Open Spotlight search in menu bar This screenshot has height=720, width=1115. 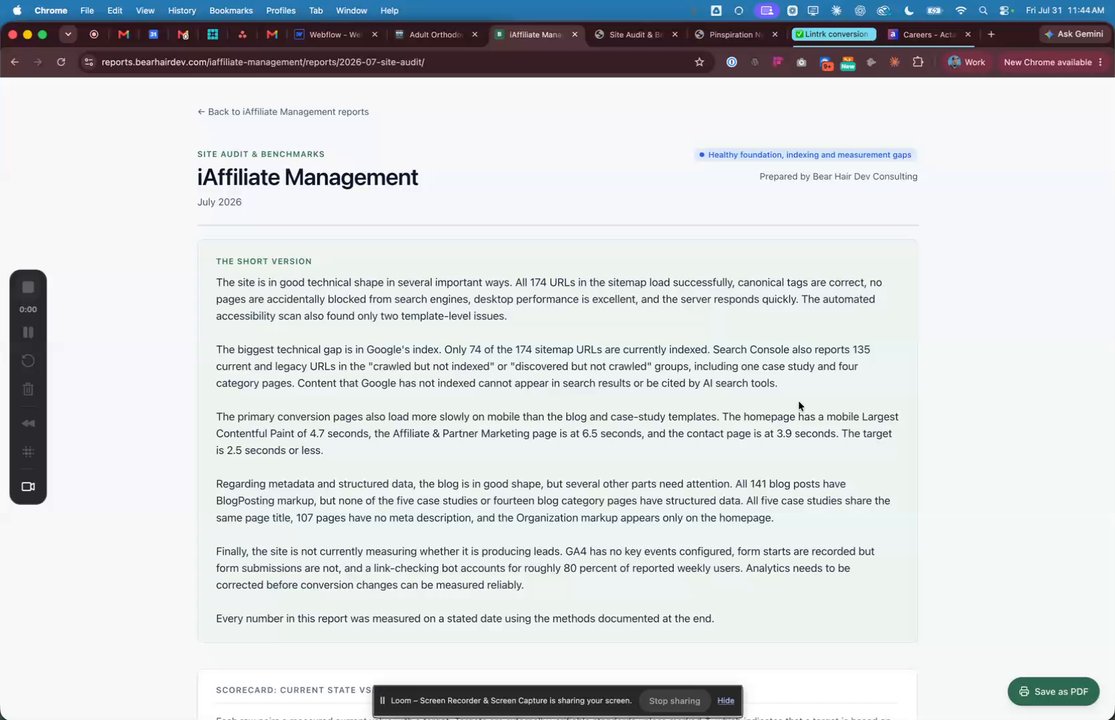pyautogui.click(x=983, y=11)
